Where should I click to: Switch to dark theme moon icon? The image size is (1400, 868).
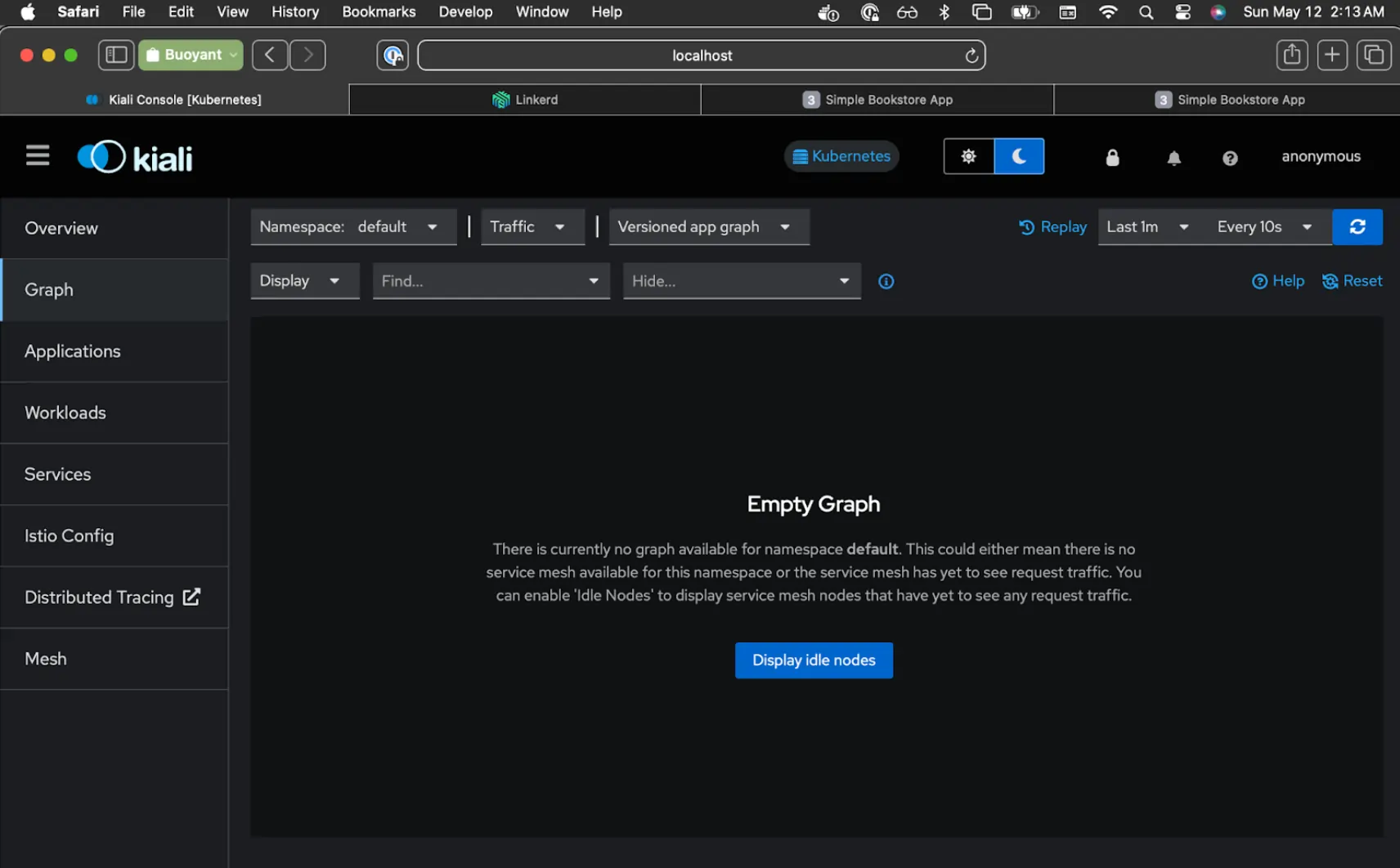(x=1019, y=156)
